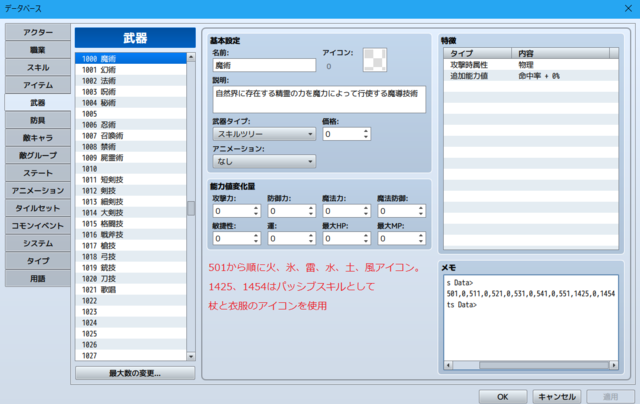Click memo scroll-left arrow
Screen dimensions: 640x404
449,365
